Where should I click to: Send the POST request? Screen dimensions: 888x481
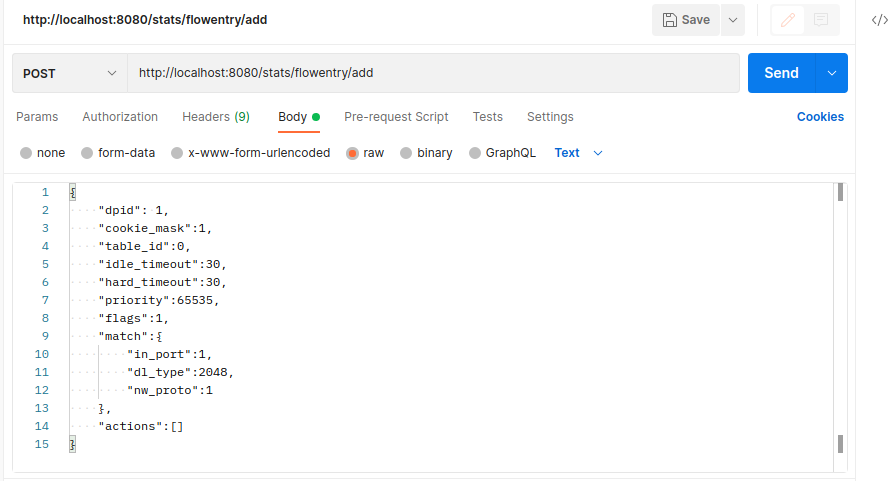781,73
